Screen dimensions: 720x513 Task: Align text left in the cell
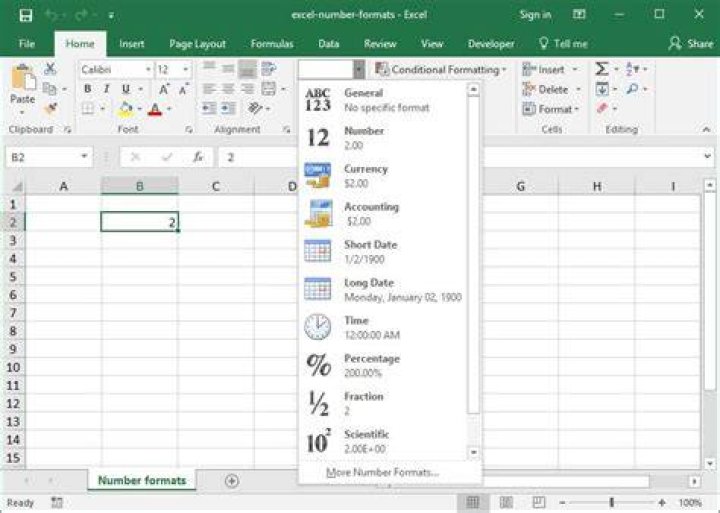(x=209, y=89)
